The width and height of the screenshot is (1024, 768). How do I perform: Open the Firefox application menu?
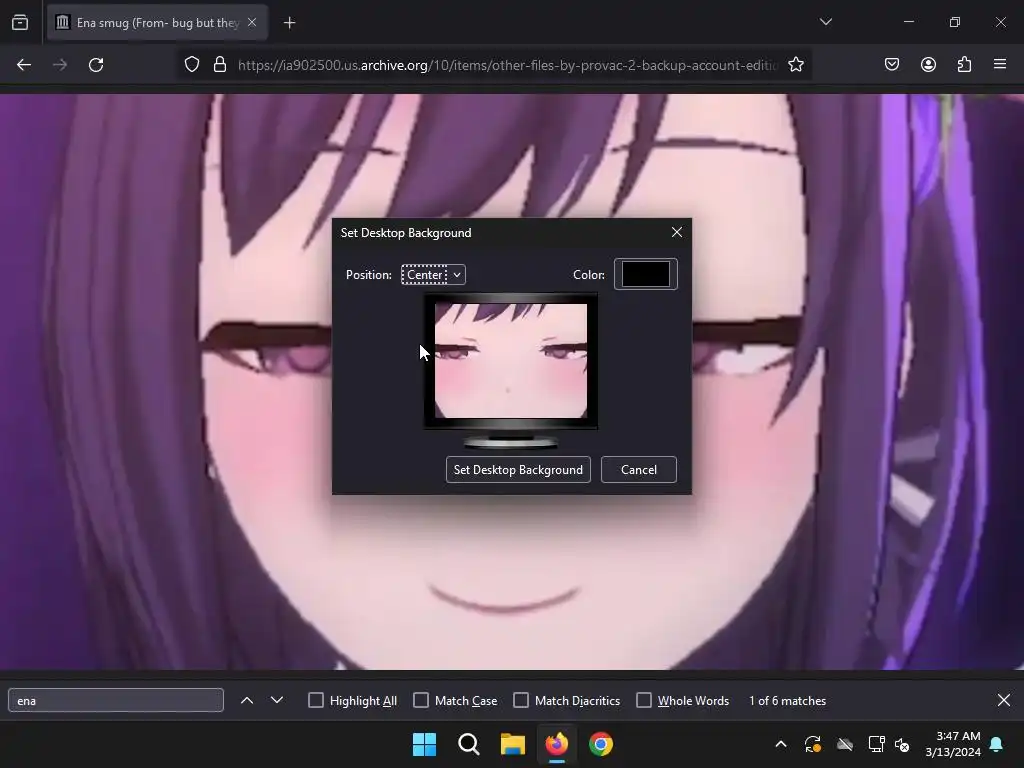pyautogui.click(x=1000, y=64)
